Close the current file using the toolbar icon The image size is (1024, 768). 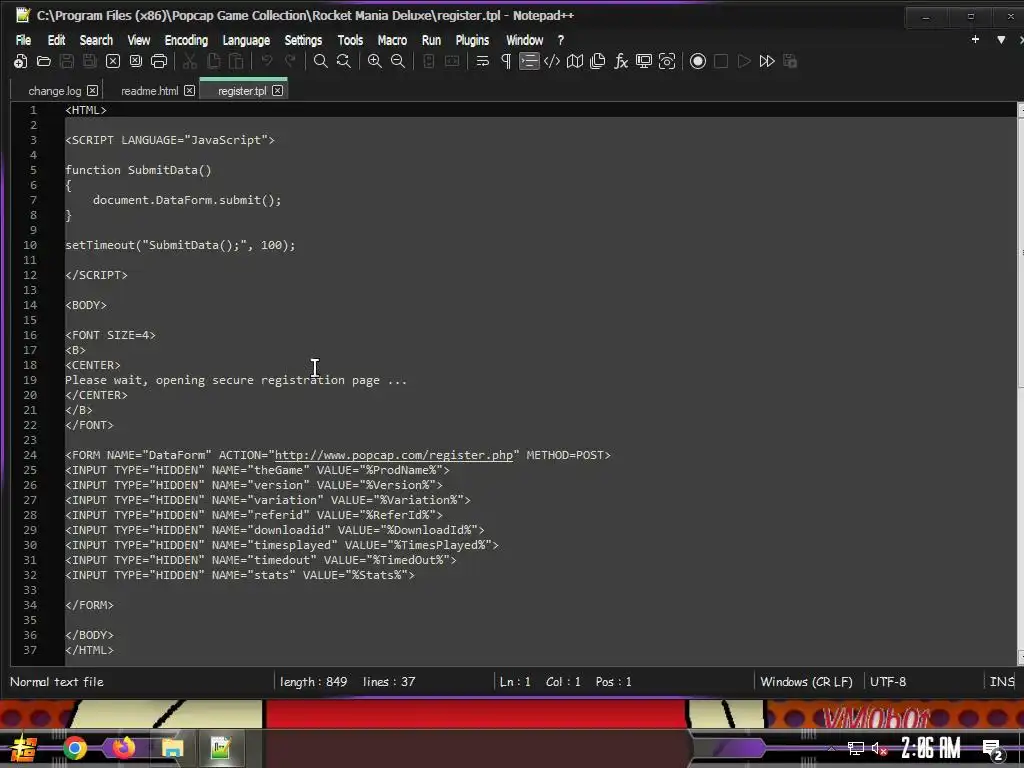tap(113, 61)
